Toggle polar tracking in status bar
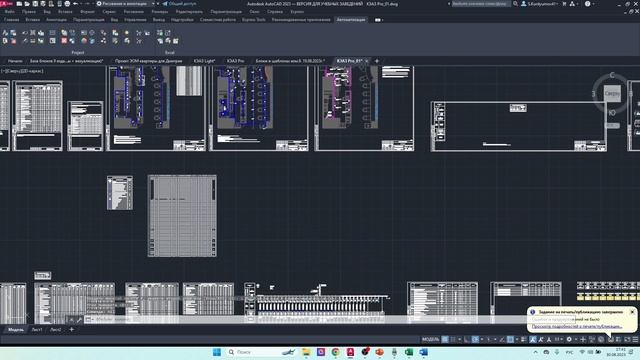Image resolution: width=640 pixels, height=360 pixels. [x=475, y=339]
